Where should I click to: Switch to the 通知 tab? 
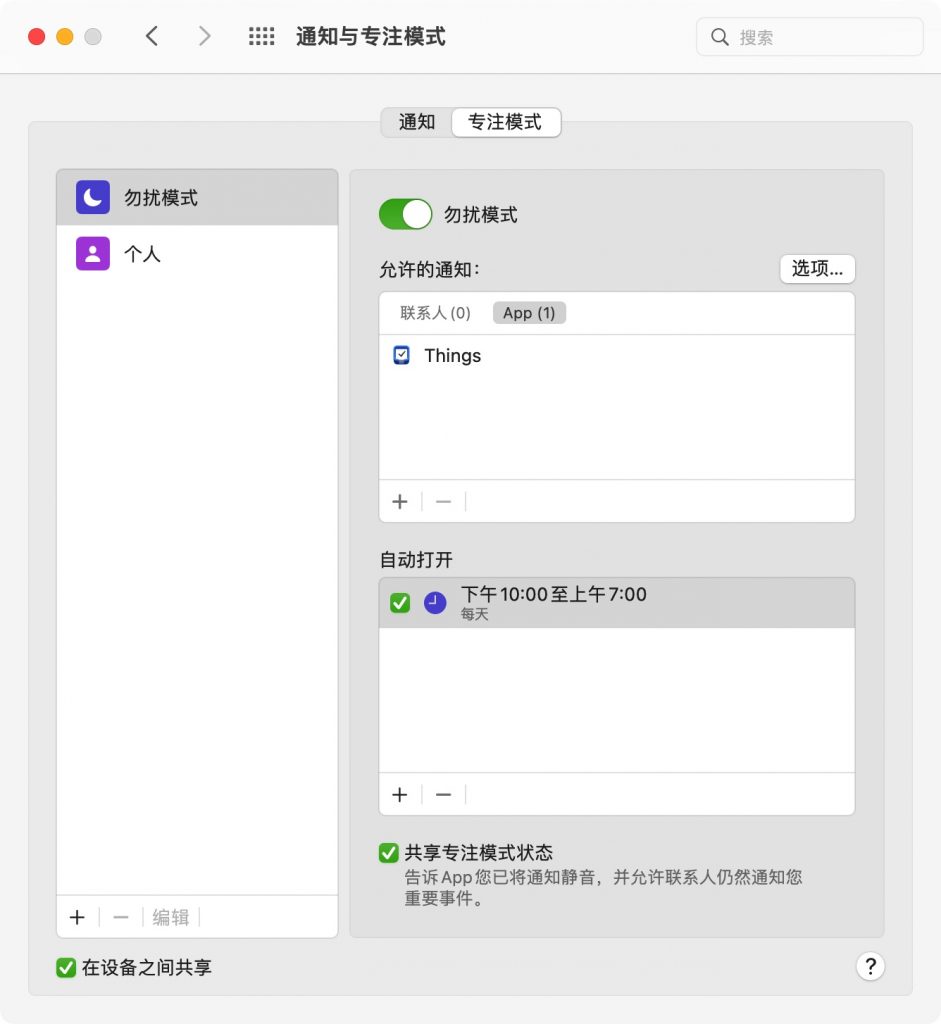click(417, 122)
